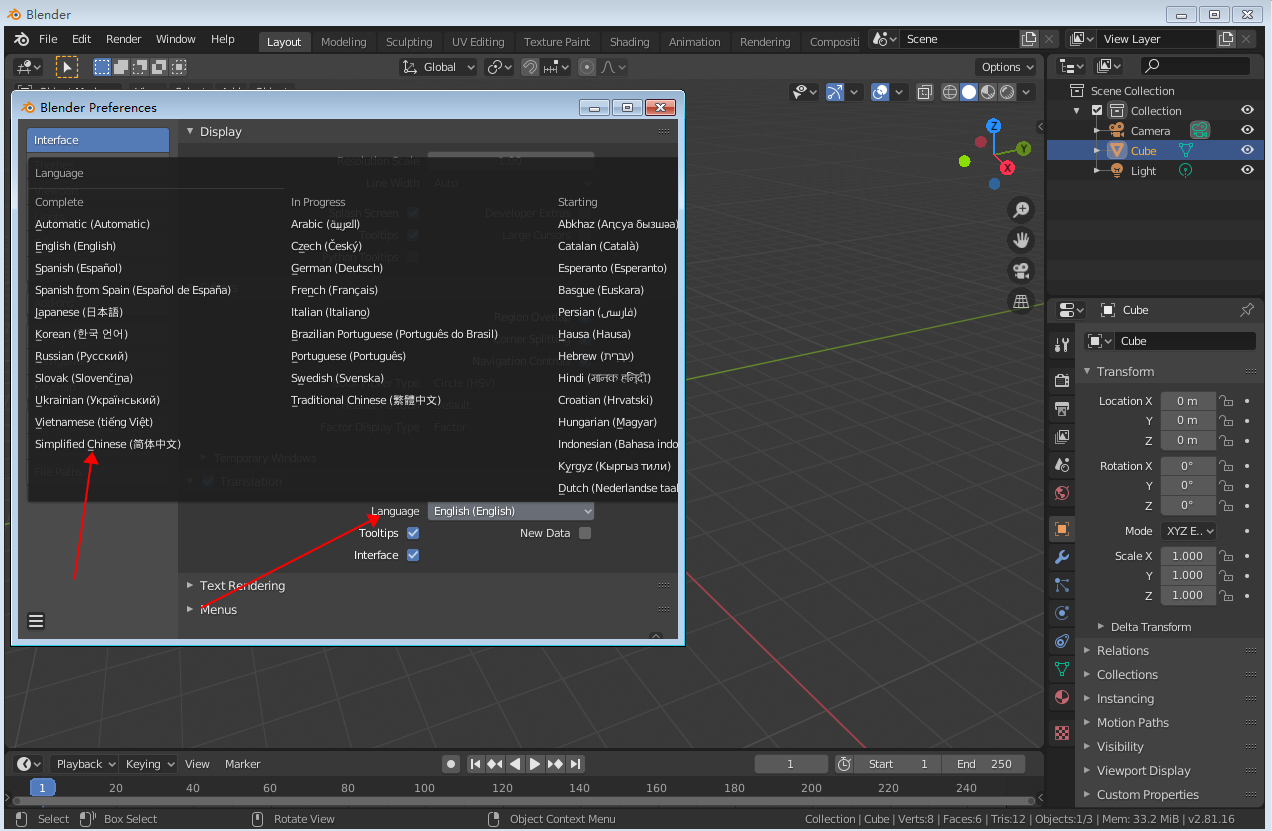Click the End frame field in timeline
Viewport: 1272px width, 831px height.
point(984,764)
